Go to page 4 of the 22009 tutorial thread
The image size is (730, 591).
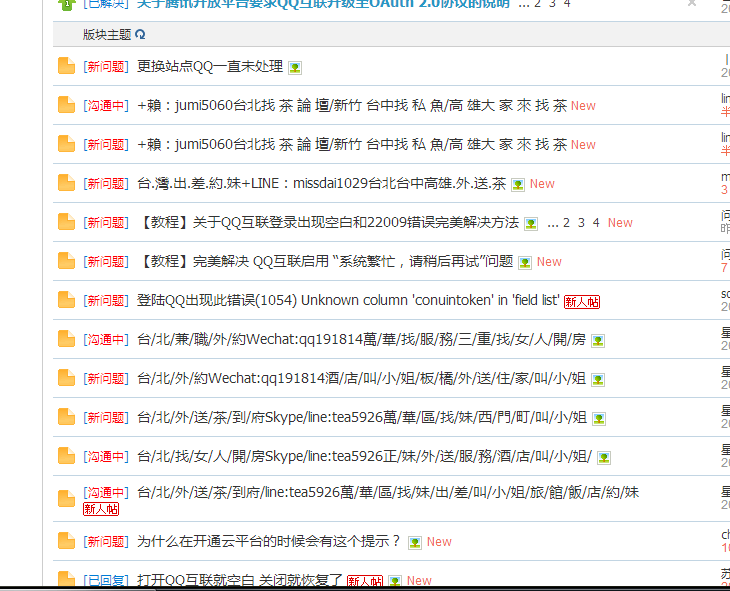point(596,223)
